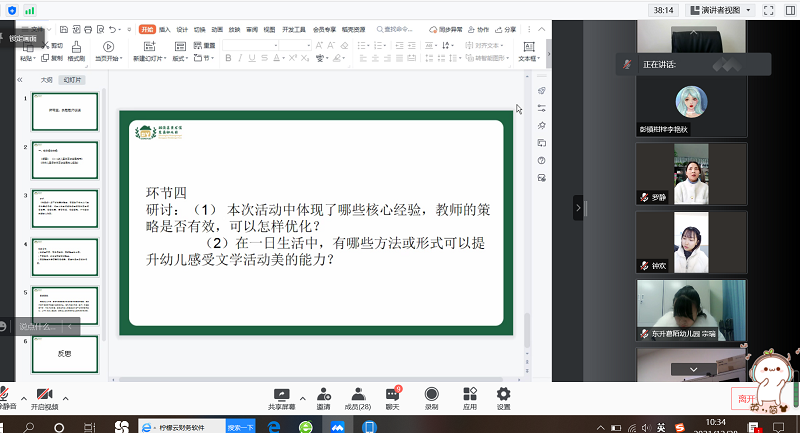Collapse the participant video panel with the side arrow
The image size is (800, 433).
(577, 207)
